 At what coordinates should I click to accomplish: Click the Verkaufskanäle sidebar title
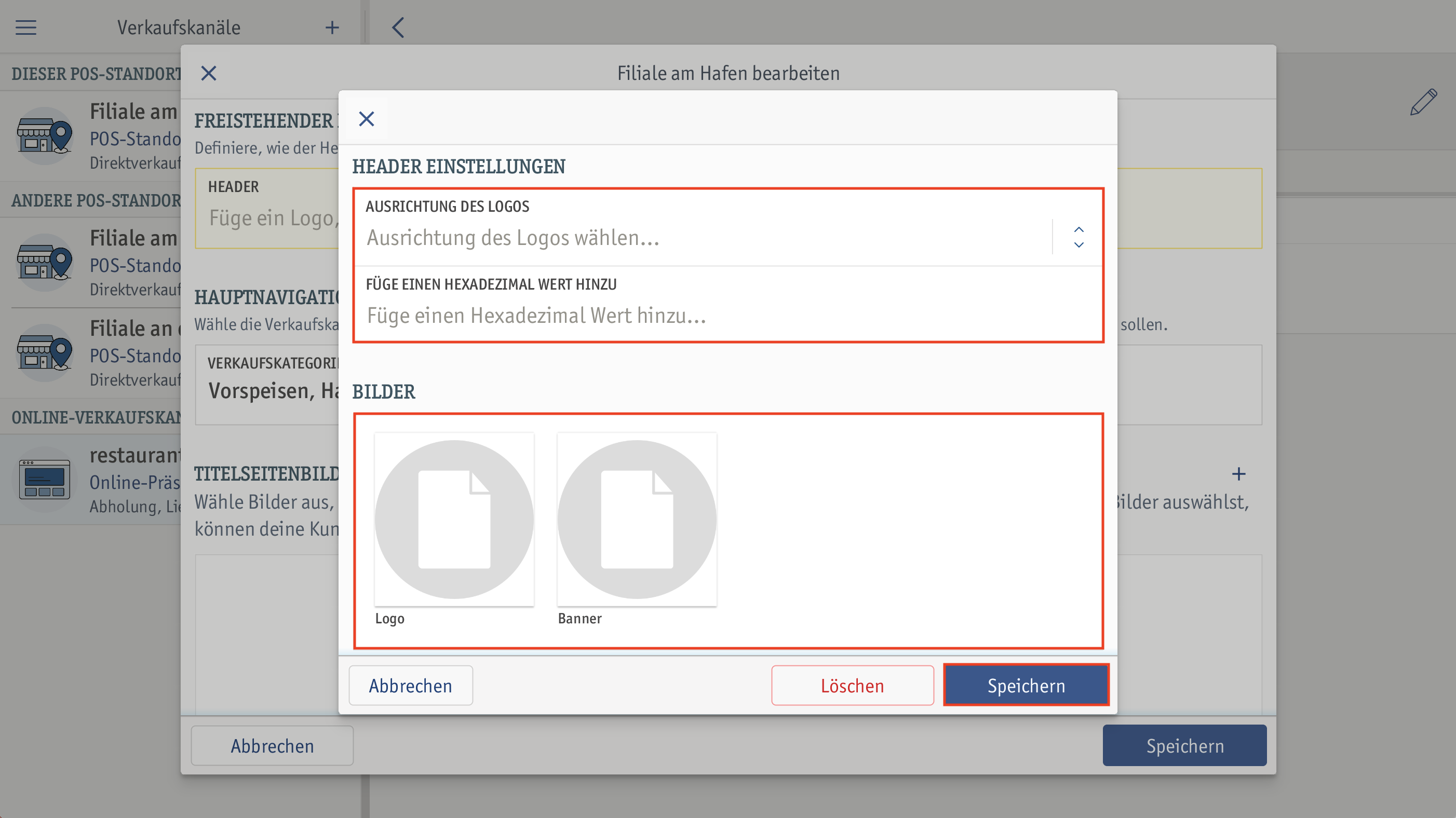(x=179, y=27)
